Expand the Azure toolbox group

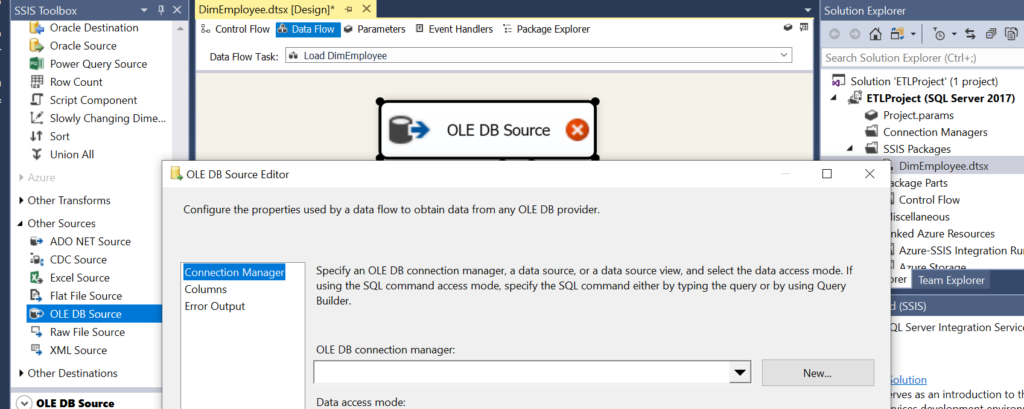(22, 178)
